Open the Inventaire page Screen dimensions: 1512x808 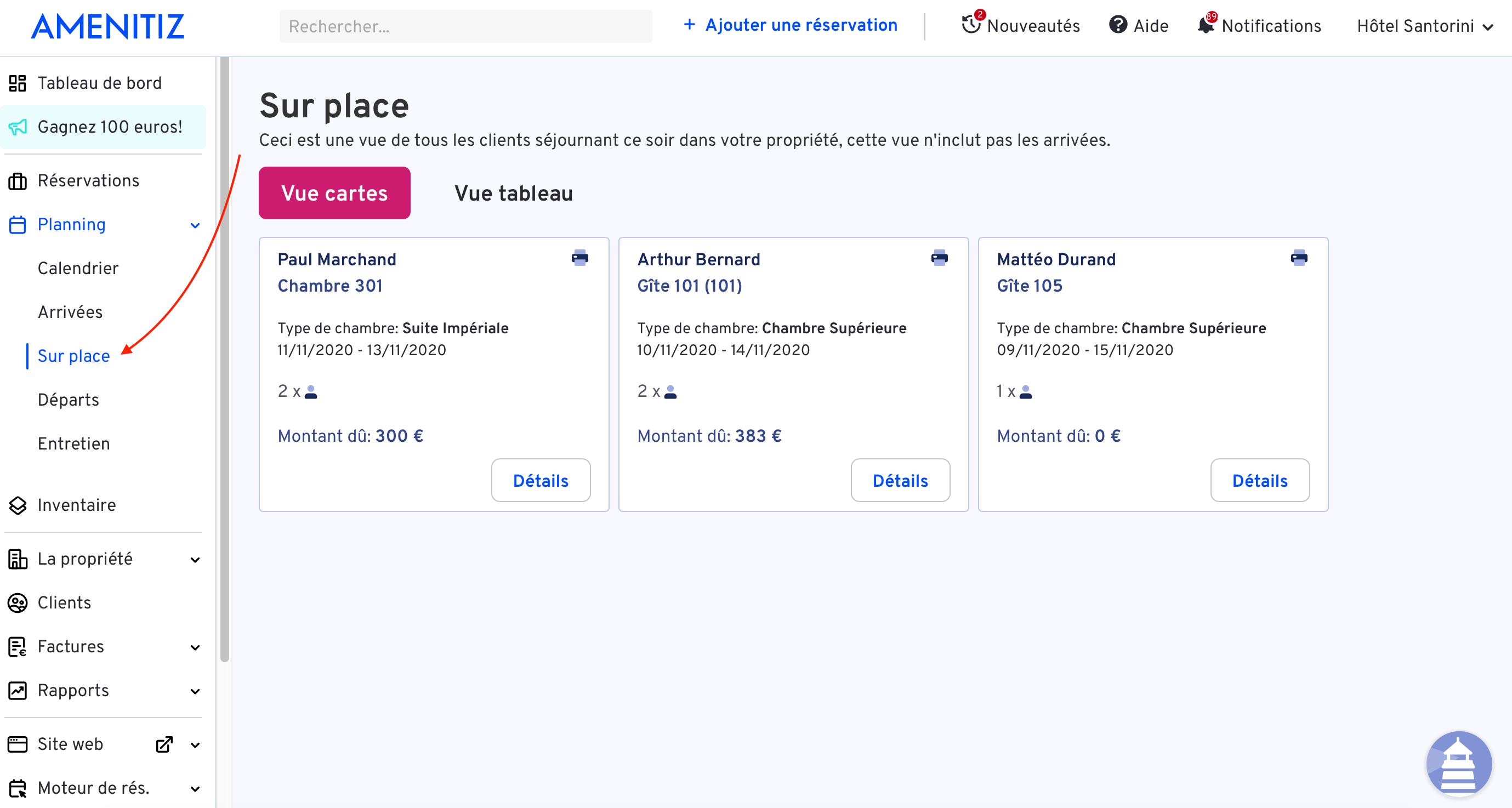click(x=77, y=505)
